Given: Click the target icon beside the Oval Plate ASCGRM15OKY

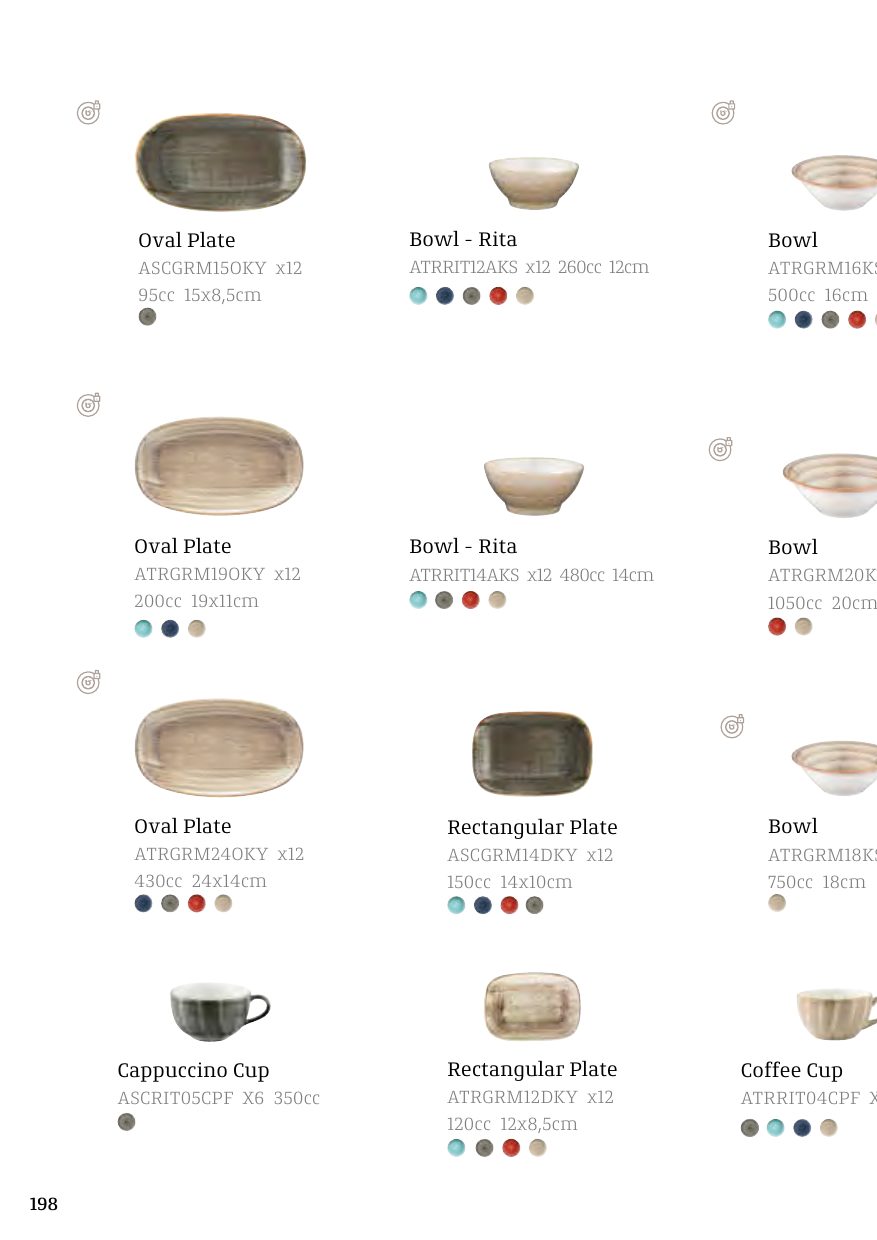Looking at the screenshot, I should tap(89, 112).
